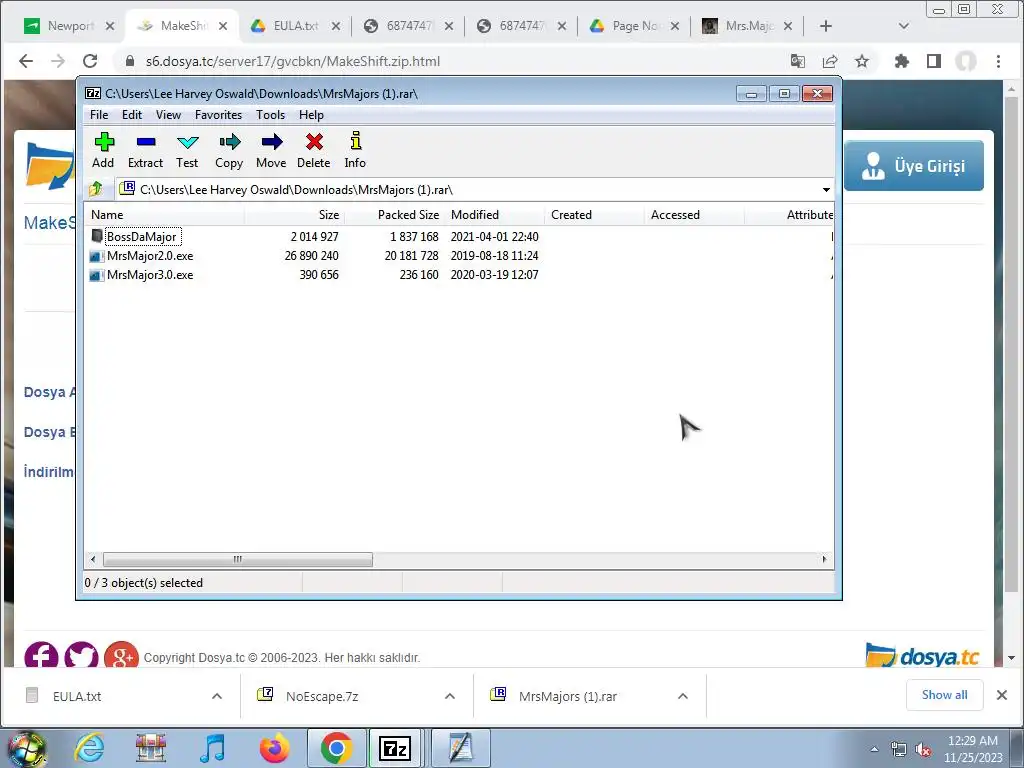The image size is (1024, 768).
Task: Sort by the Name column
Action: pos(165,215)
